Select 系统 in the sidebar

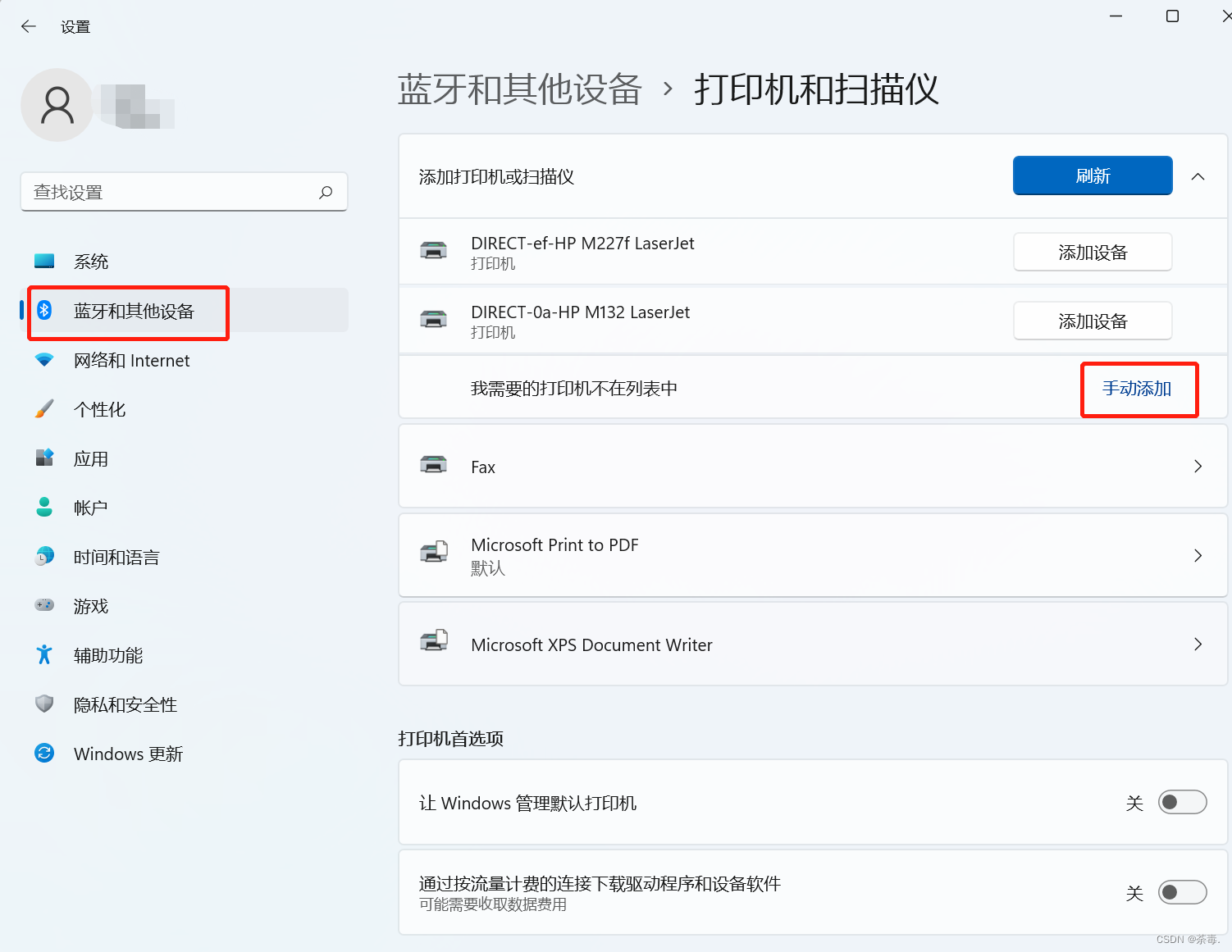(184, 262)
